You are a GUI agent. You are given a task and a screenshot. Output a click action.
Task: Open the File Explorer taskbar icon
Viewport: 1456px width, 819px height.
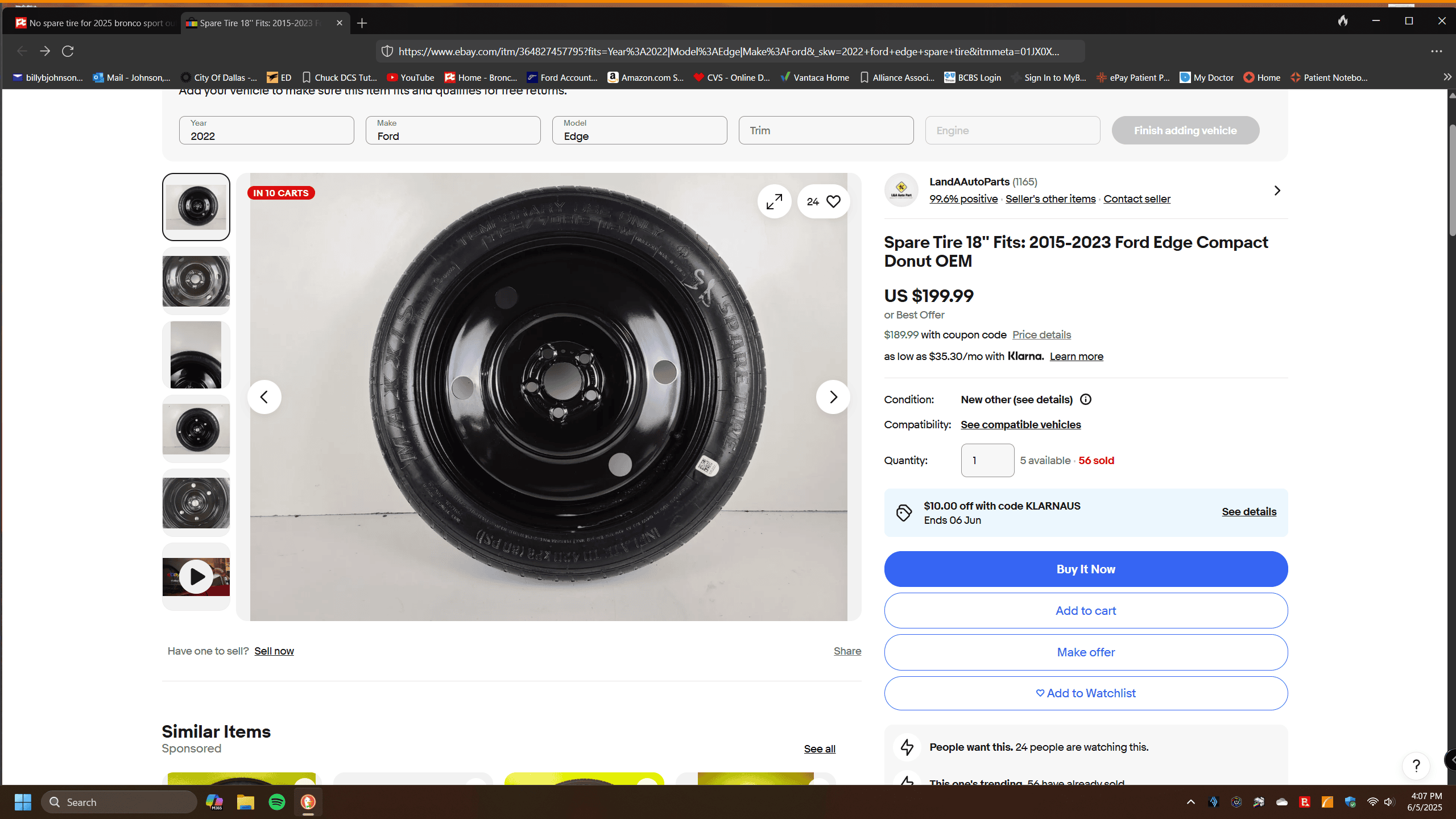click(x=246, y=802)
